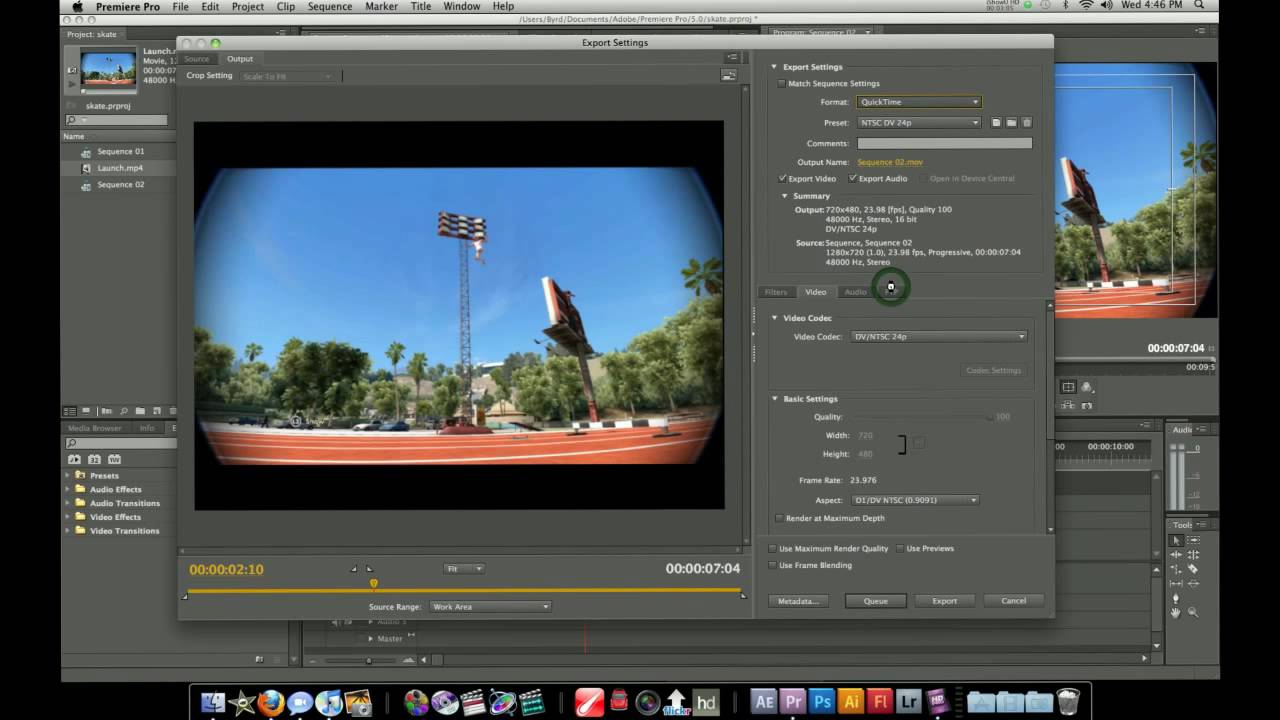Select the Hand tool

(1176, 612)
